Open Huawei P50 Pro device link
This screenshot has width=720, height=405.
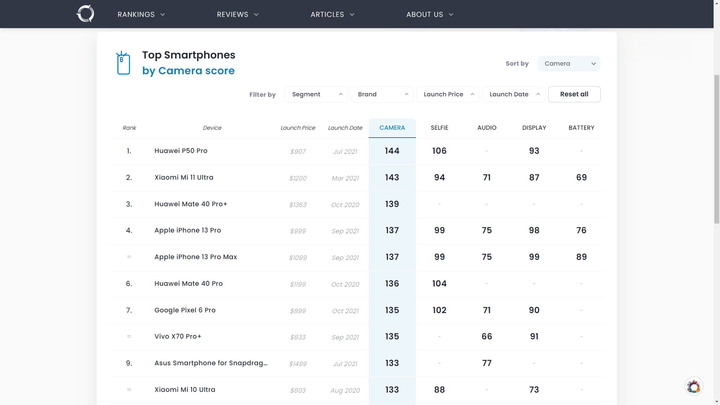point(181,151)
